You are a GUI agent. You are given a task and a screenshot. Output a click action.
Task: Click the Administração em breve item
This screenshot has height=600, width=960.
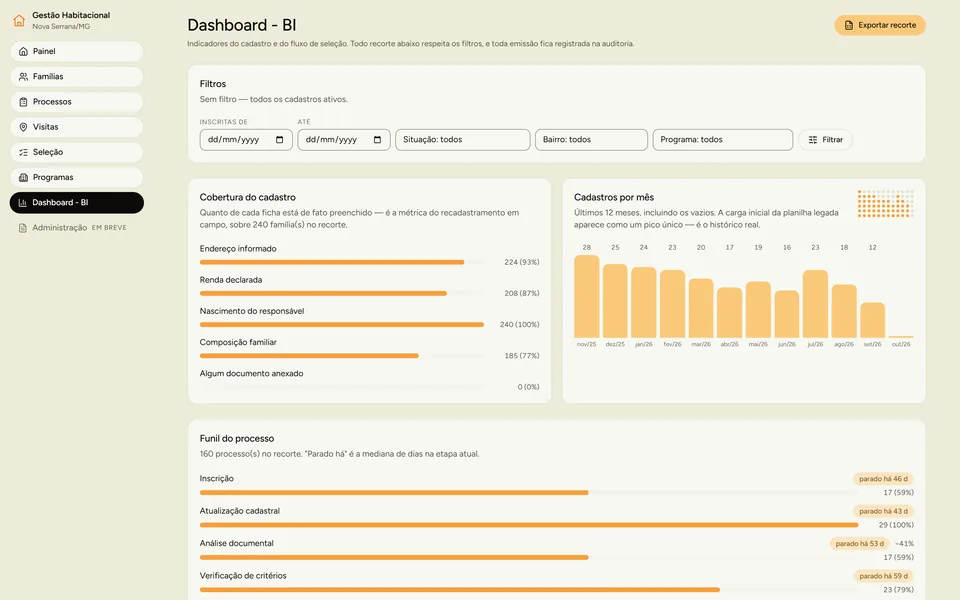pyautogui.click(x=77, y=228)
